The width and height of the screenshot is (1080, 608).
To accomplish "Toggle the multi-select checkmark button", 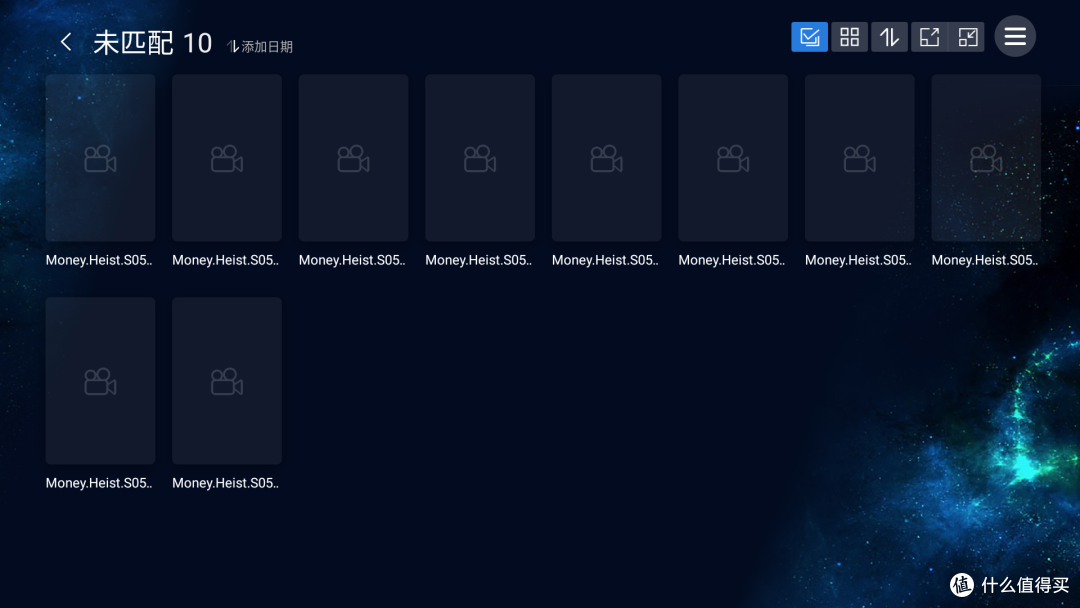I will coord(809,37).
